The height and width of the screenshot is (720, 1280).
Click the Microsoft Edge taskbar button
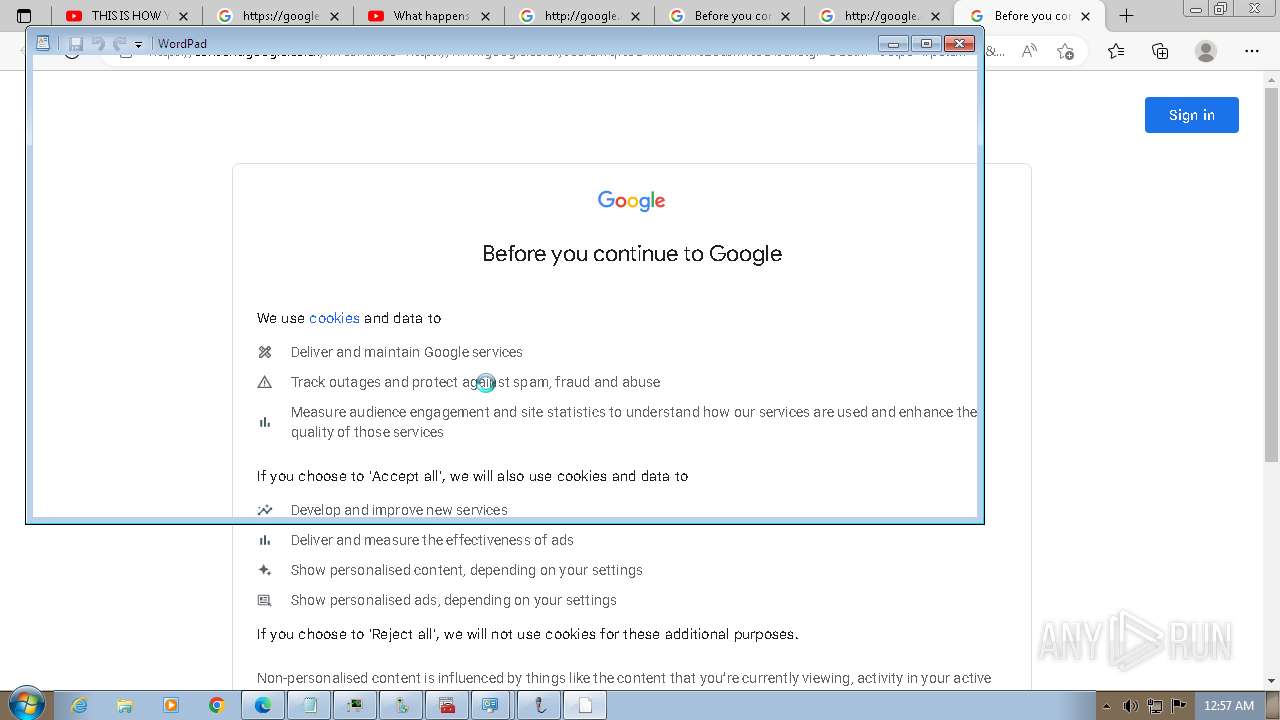[x=263, y=705]
